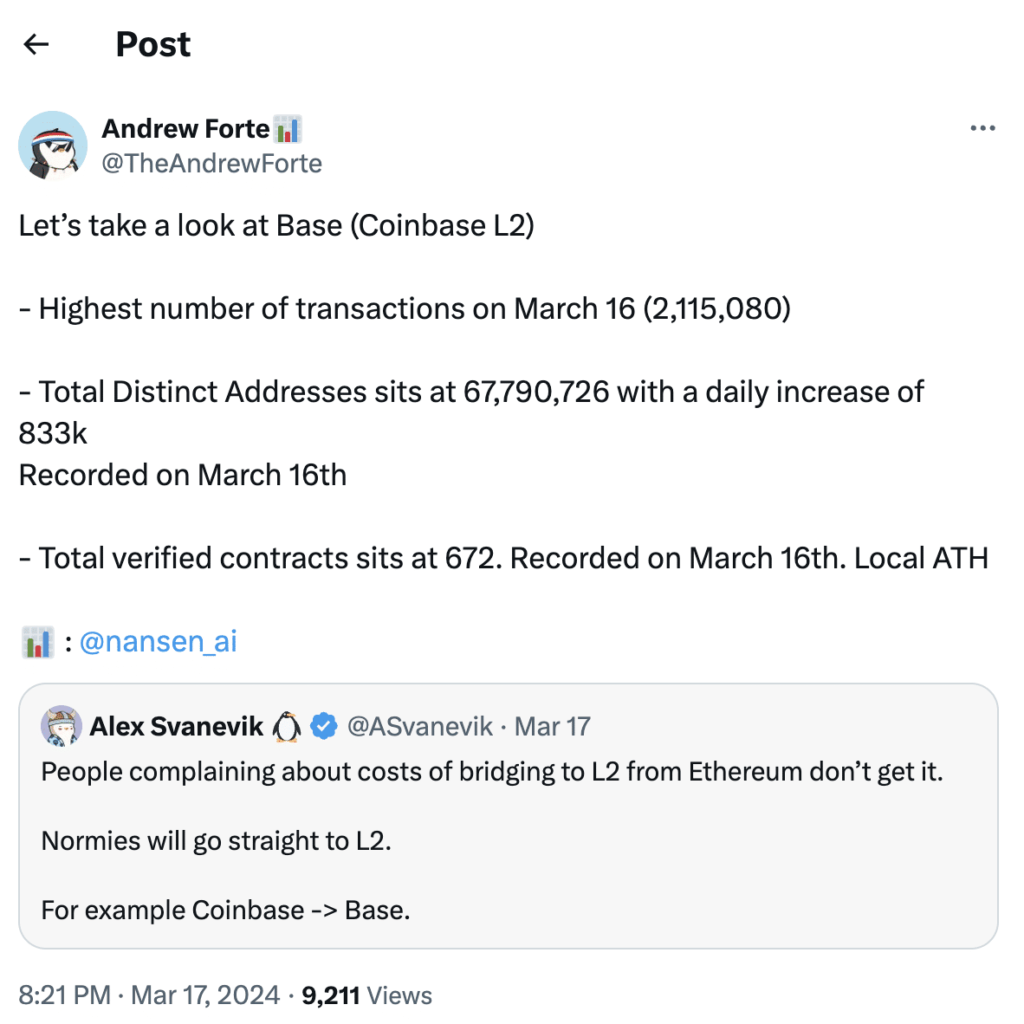1024x1024 pixels.
Task: Click the 9,211 Views count
Action: [367, 995]
